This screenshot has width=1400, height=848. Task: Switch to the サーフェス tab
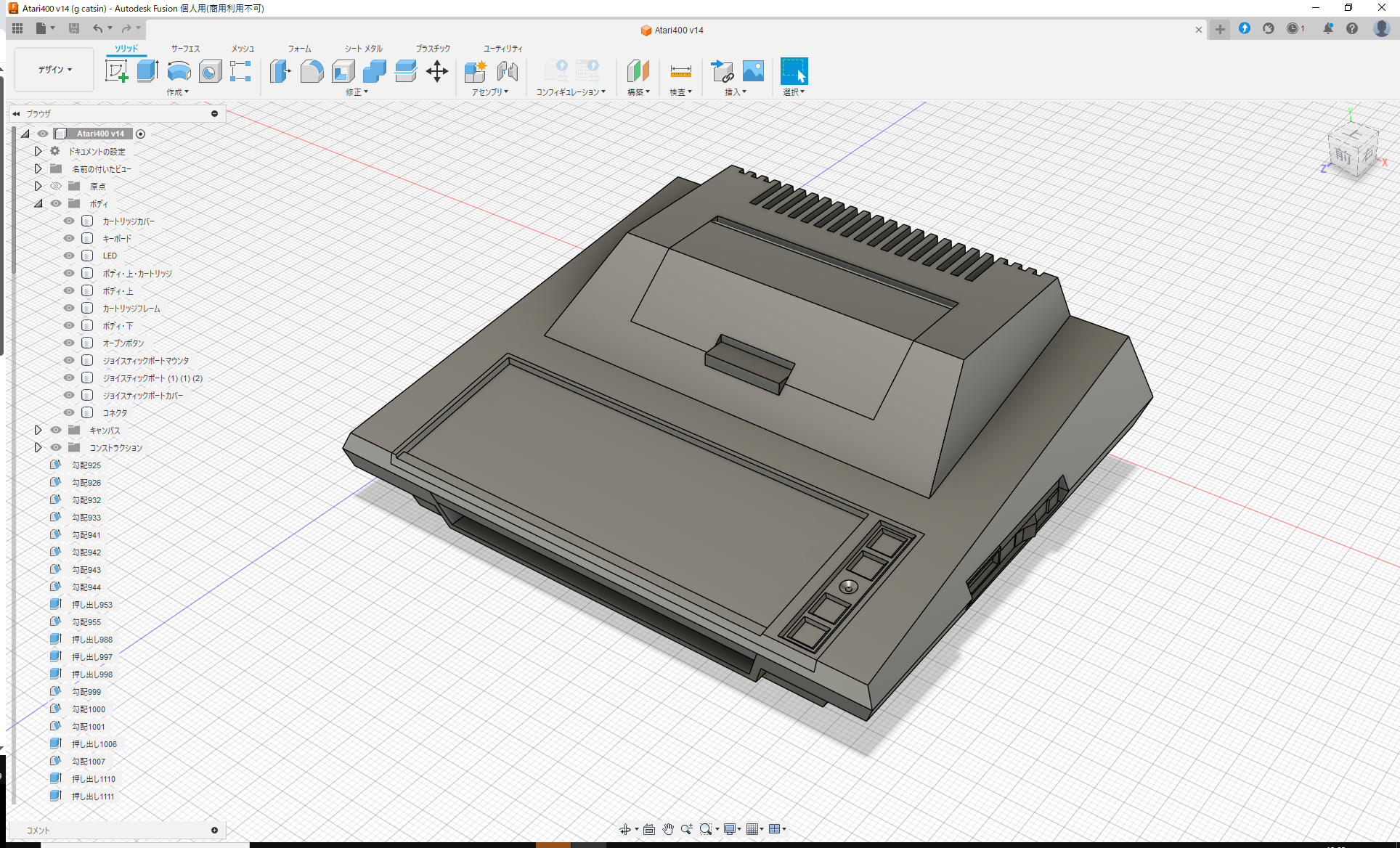pyautogui.click(x=184, y=49)
